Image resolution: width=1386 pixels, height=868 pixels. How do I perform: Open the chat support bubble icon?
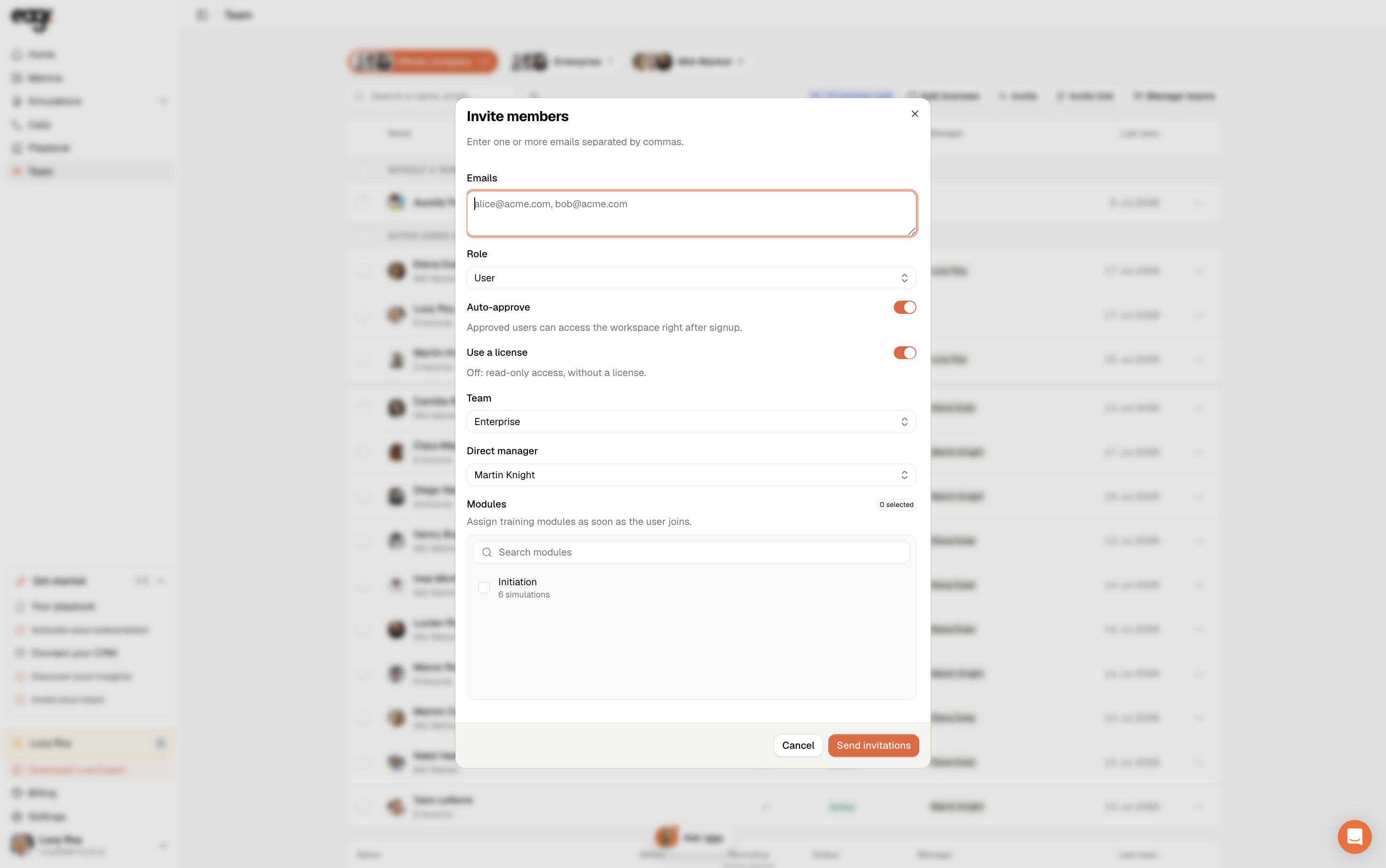coord(1354,836)
